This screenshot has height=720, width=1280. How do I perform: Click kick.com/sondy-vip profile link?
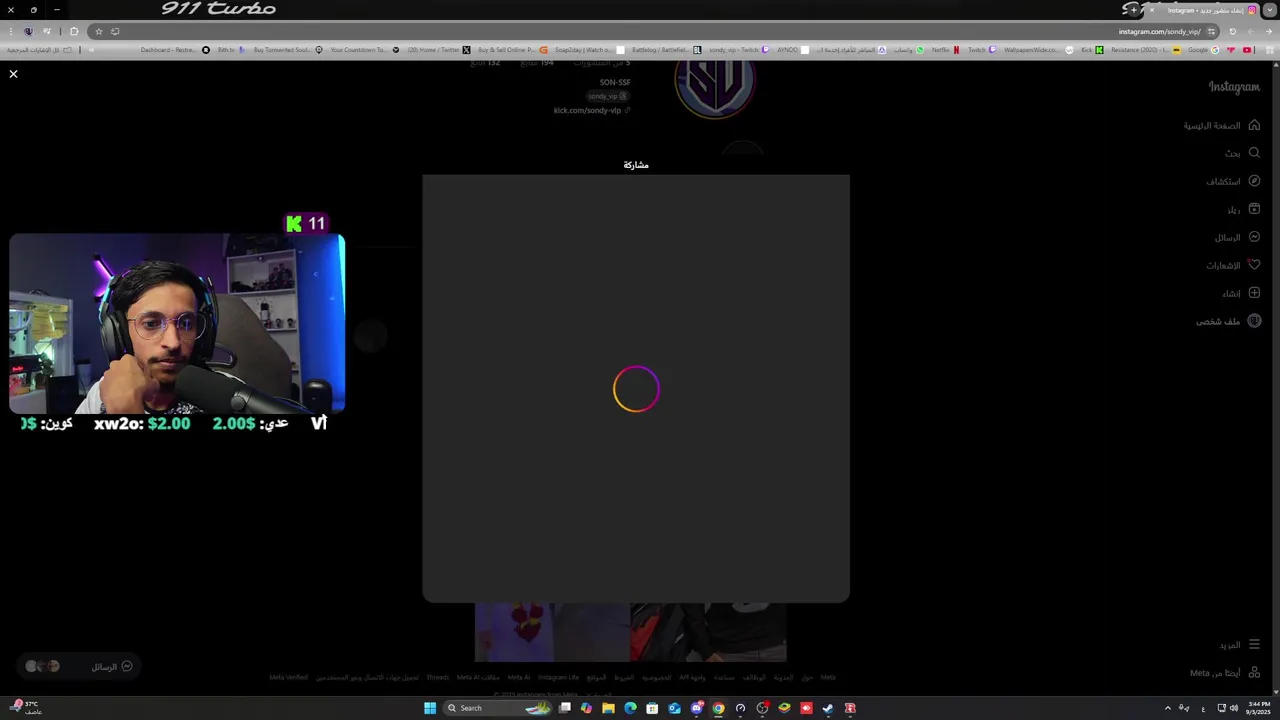coord(591,110)
